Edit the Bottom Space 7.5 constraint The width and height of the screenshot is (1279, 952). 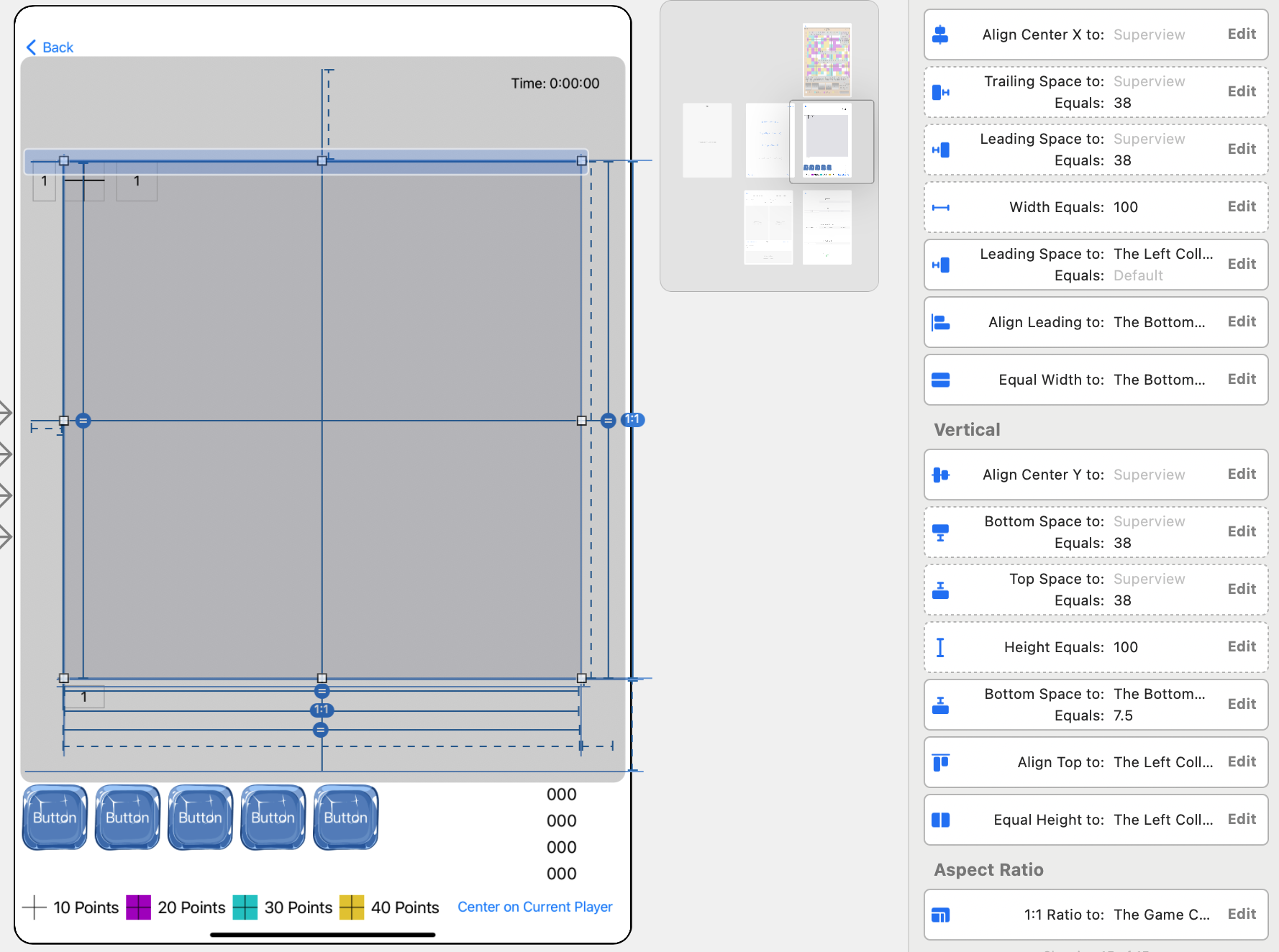point(1241,705)
